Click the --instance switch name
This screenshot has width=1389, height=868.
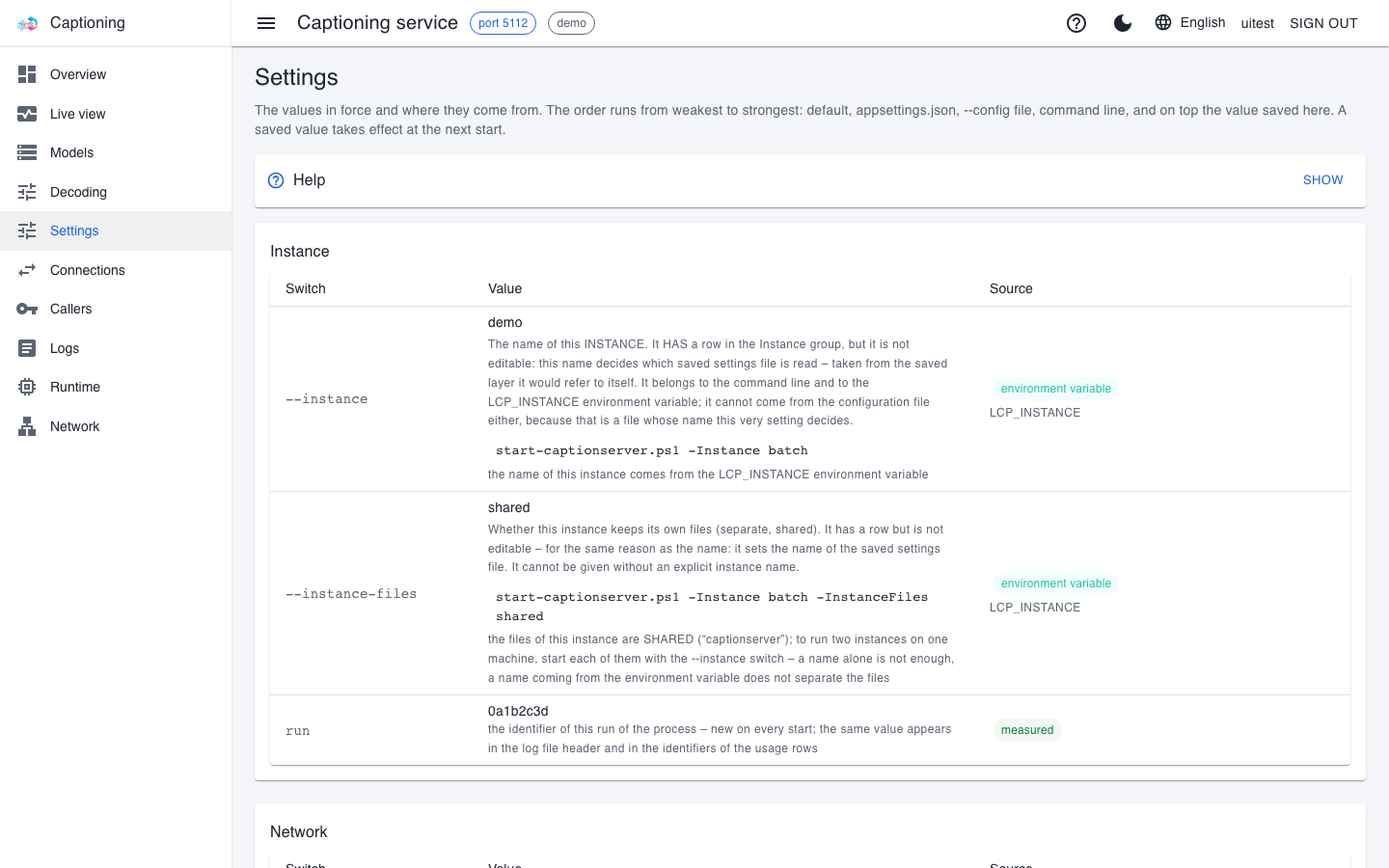click(x=326, y=399)
